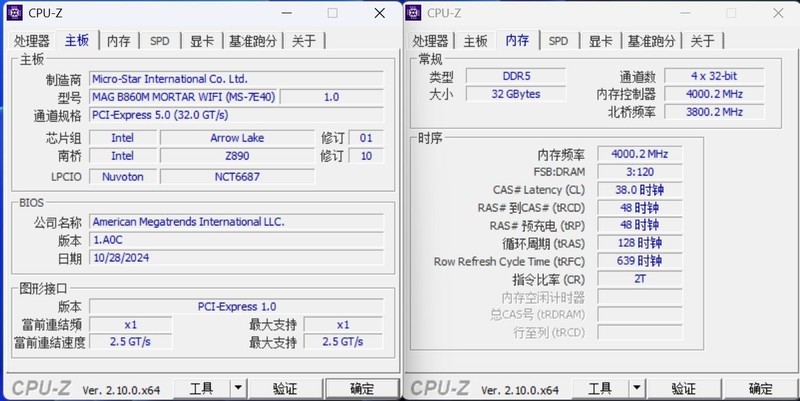
Task: Close the left CPU-Z window
Action: tap(380, 13)
